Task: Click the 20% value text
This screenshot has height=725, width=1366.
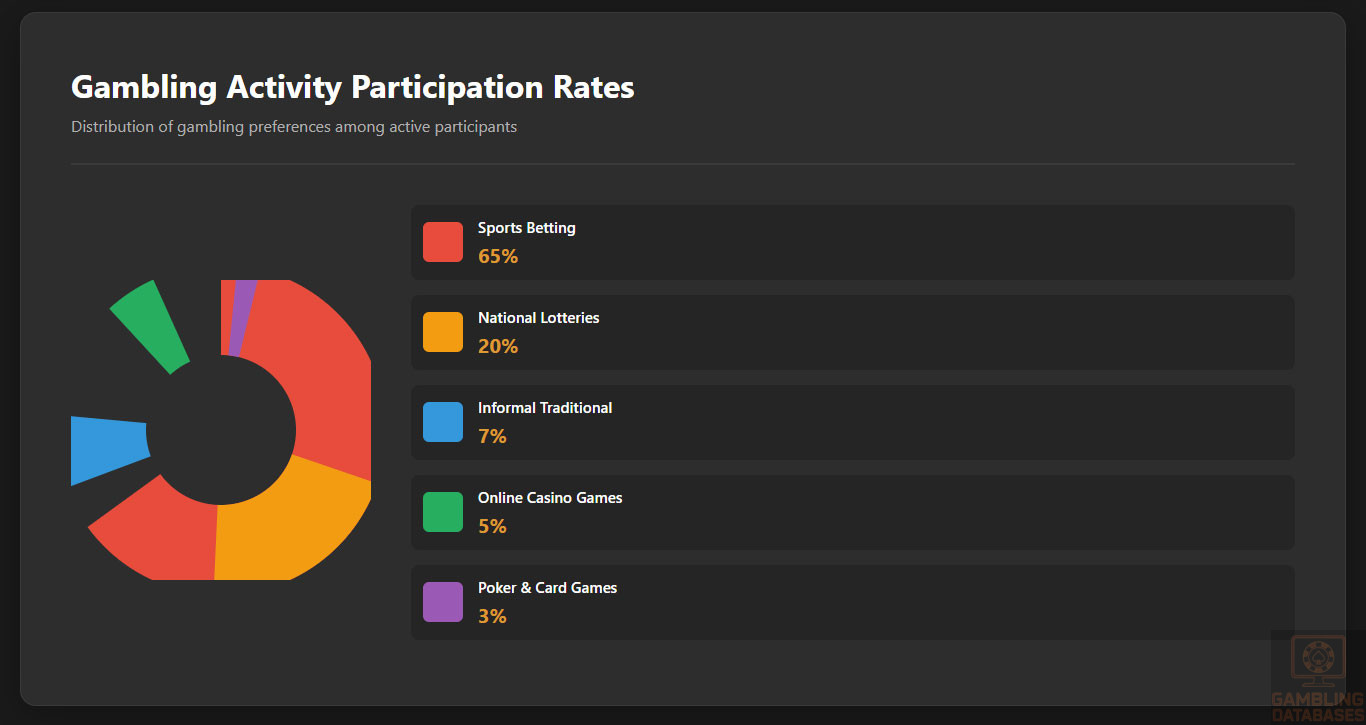Action: pos(497,346)
